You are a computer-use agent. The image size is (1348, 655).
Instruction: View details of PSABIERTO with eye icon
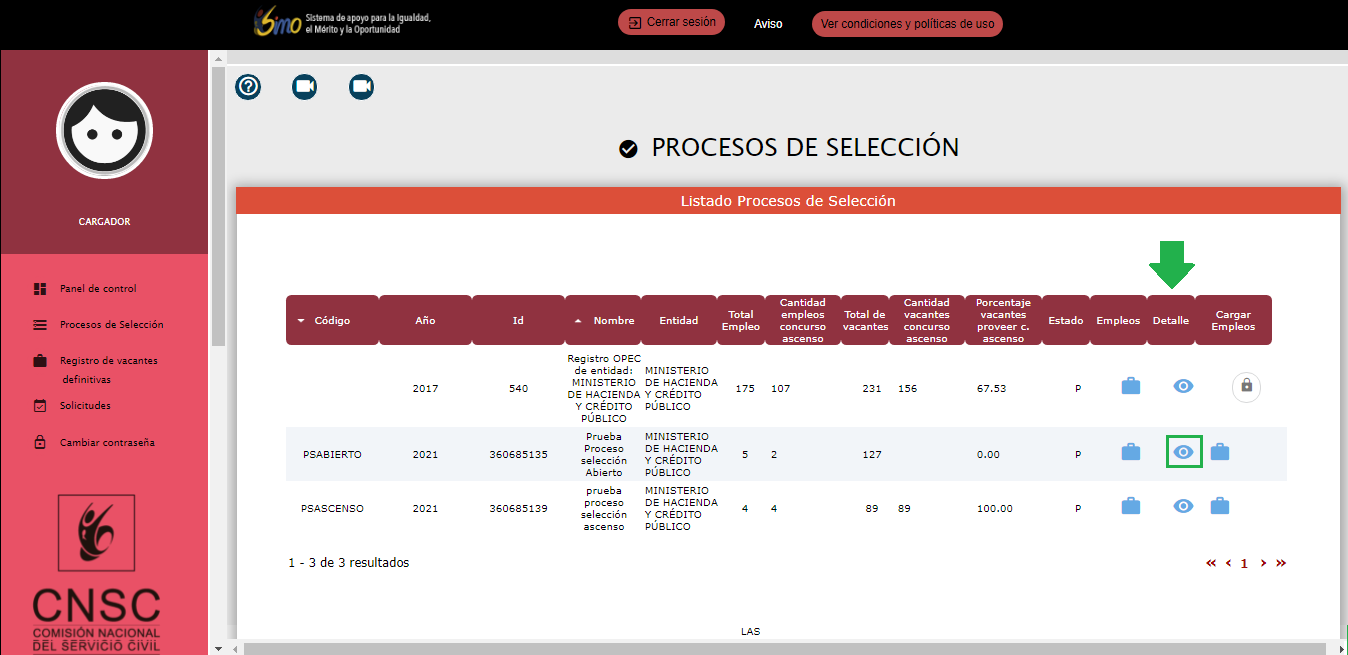[x=1183, y=452]
